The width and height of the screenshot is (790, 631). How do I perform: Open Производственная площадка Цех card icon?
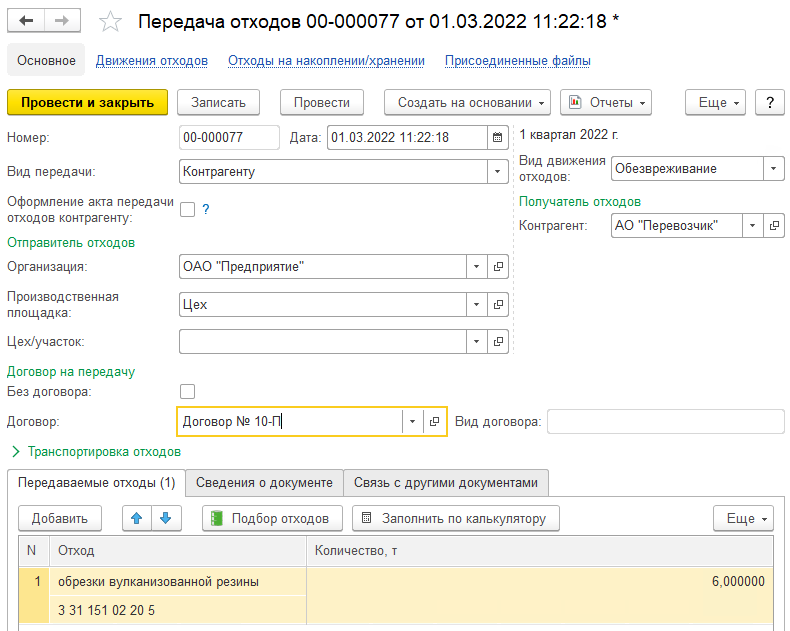498,304
